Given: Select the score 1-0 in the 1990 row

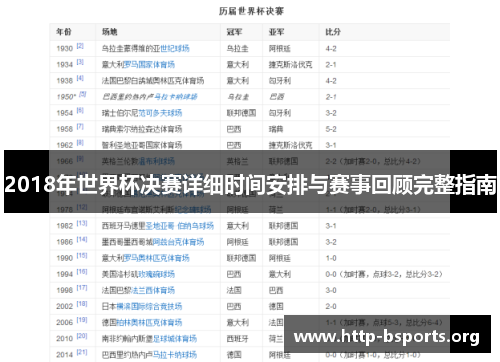Looking at the screenshot, I should pos(331,258).
